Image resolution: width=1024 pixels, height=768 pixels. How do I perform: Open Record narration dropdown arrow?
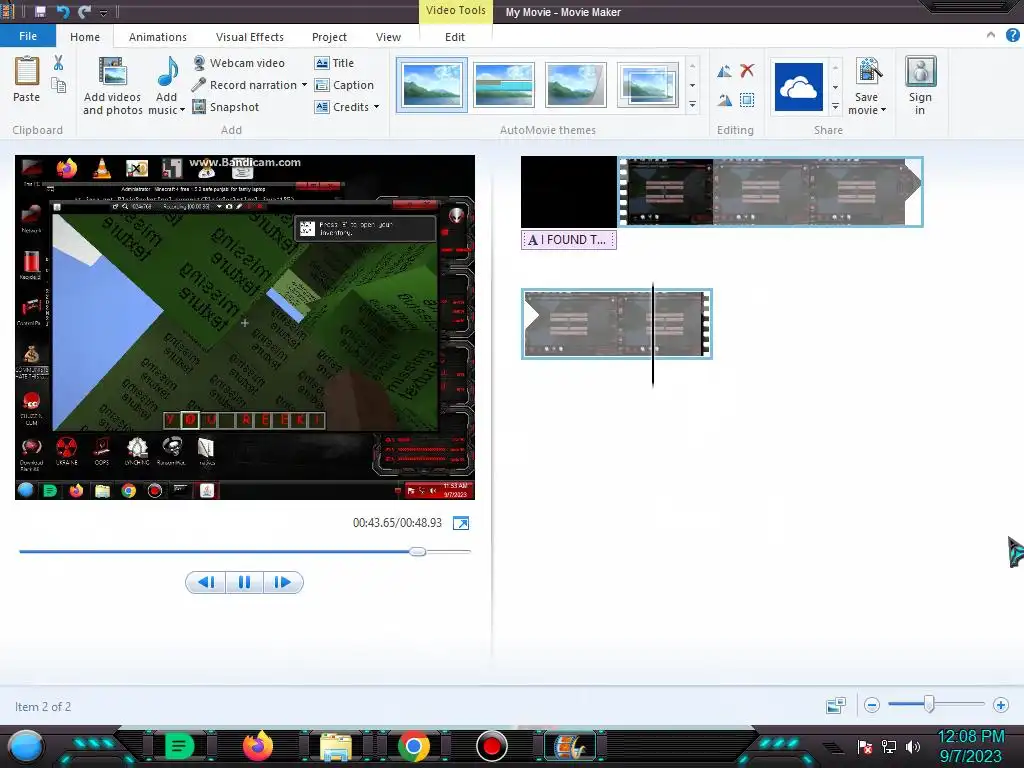tap(304, 85)
